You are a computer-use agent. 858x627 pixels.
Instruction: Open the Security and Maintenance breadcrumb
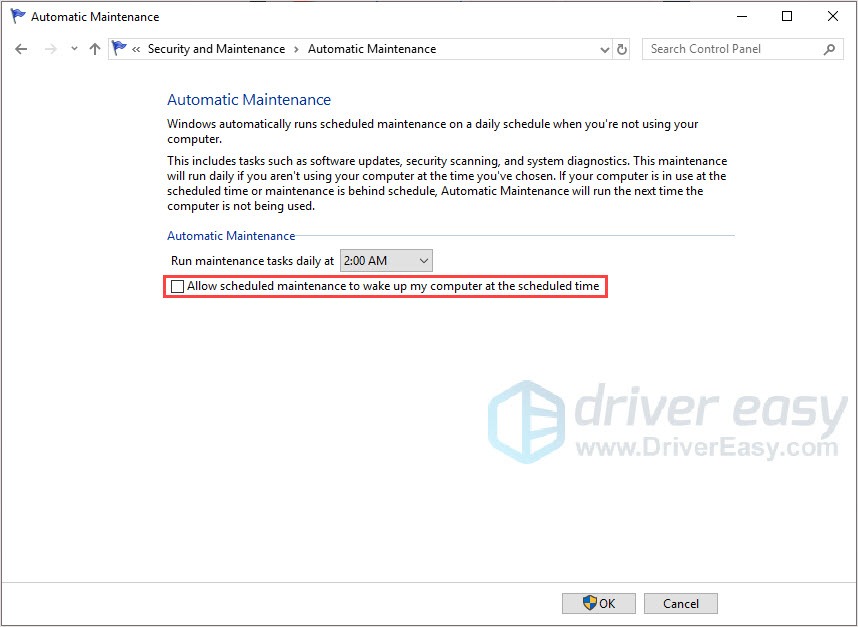(216, 49)
